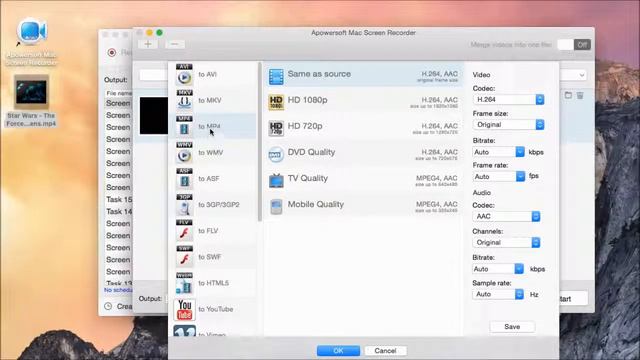Choose the 'to MP4' format
The height and width of the screenshot is (360, 640).
click(x=213, y=126)
